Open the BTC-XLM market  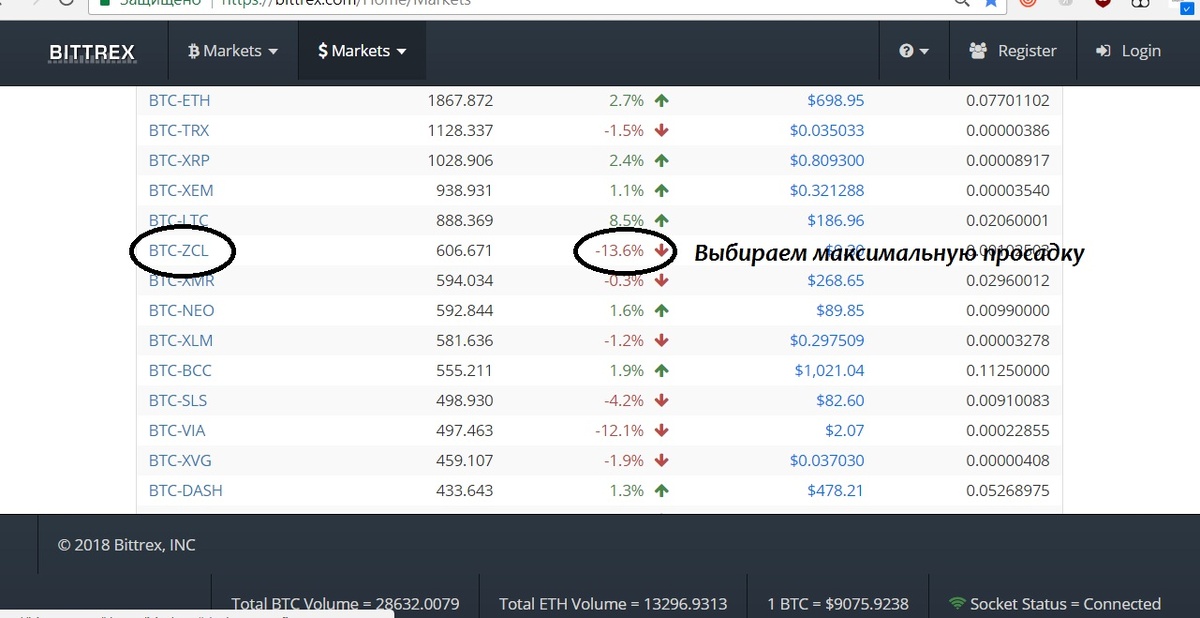181,341
